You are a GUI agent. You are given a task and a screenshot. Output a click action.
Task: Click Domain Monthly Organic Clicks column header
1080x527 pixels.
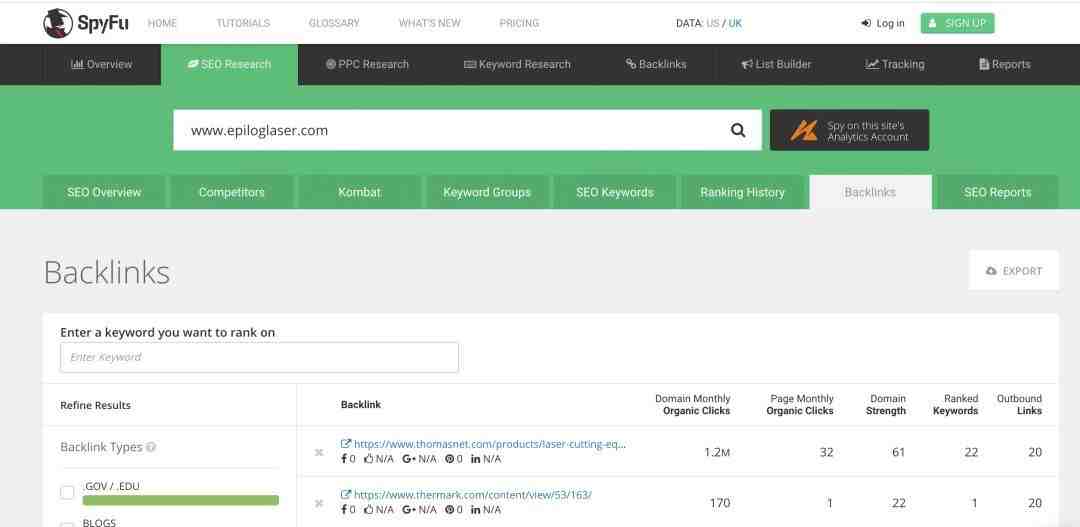pos(692,405)
